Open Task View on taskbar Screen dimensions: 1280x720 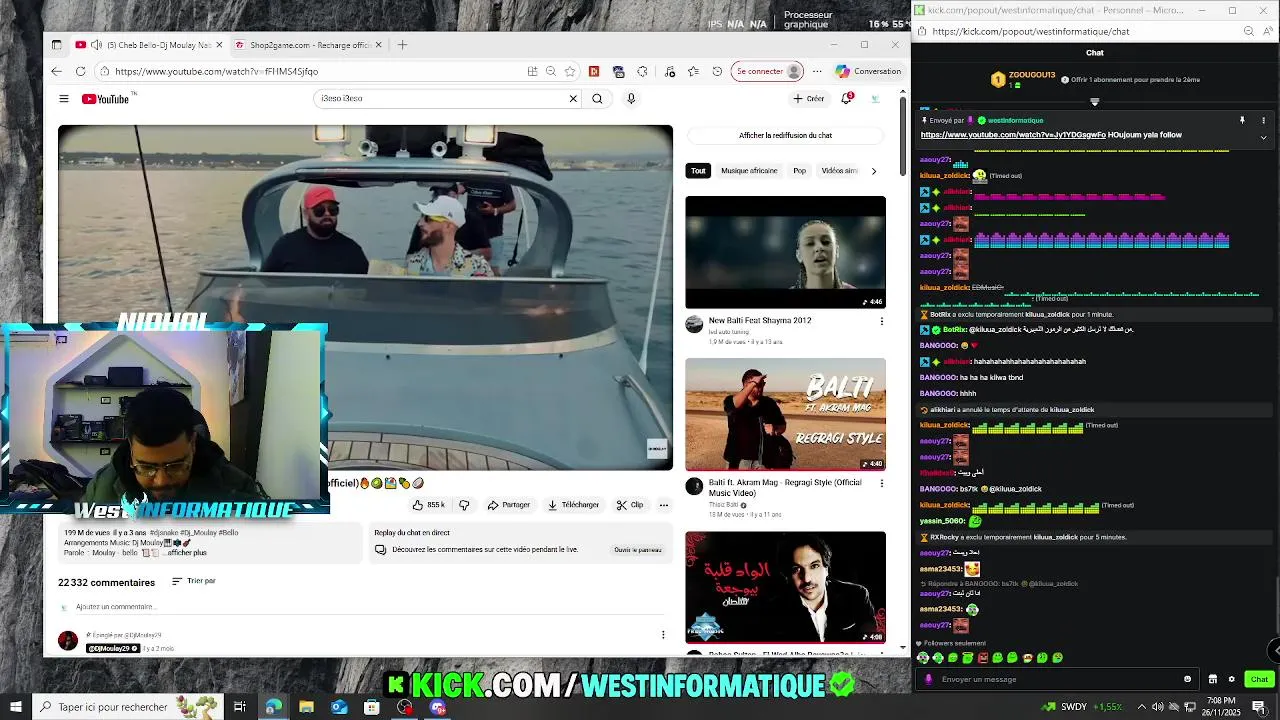coord(240,707)
